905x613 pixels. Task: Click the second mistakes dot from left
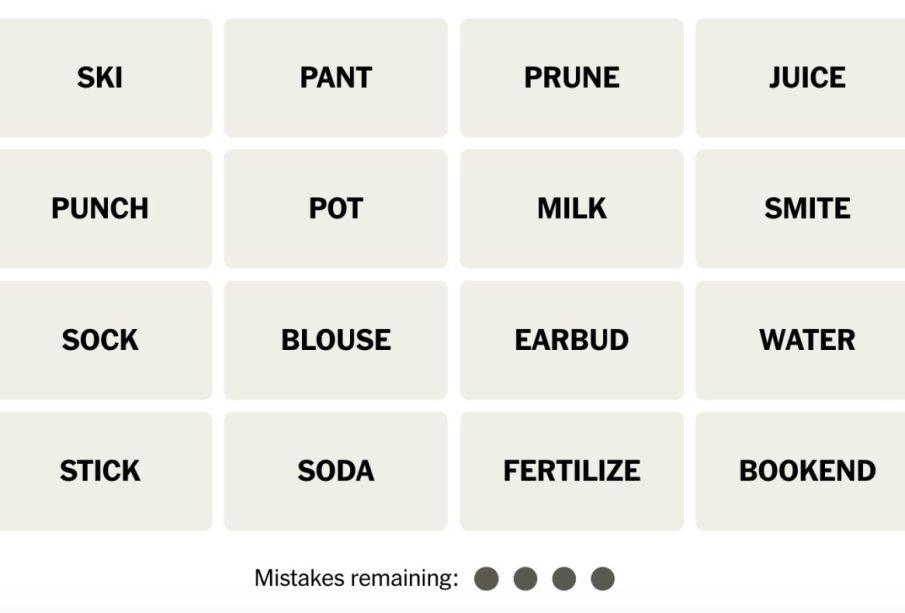click(525, 578)
